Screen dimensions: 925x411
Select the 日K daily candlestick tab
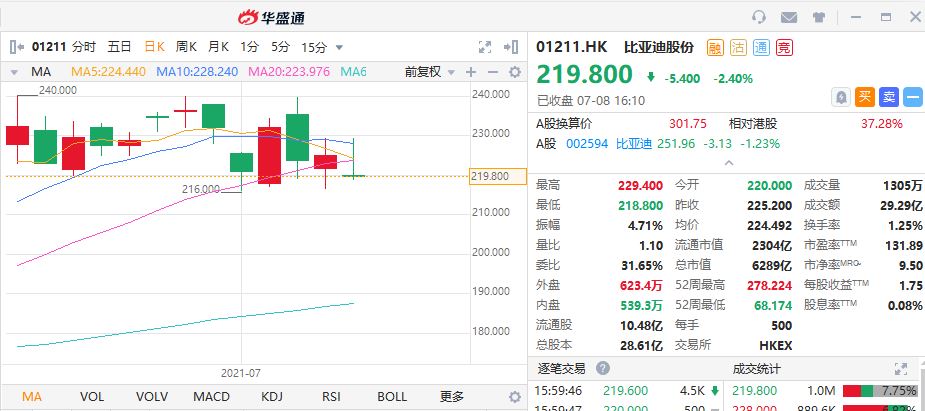[x=155, y=47]
